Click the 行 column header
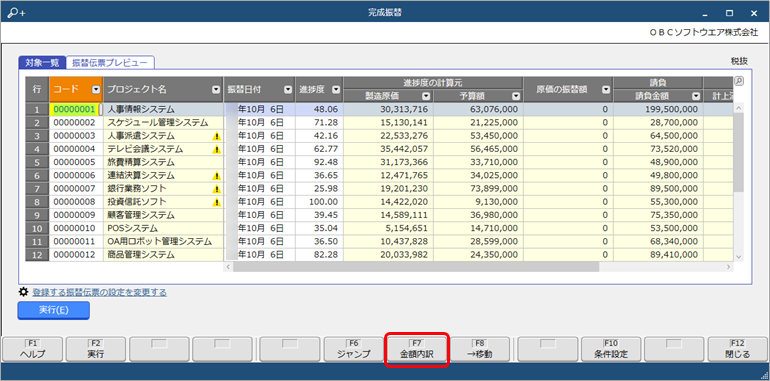Screen dimensions: 770x381 tap(37, 89)
